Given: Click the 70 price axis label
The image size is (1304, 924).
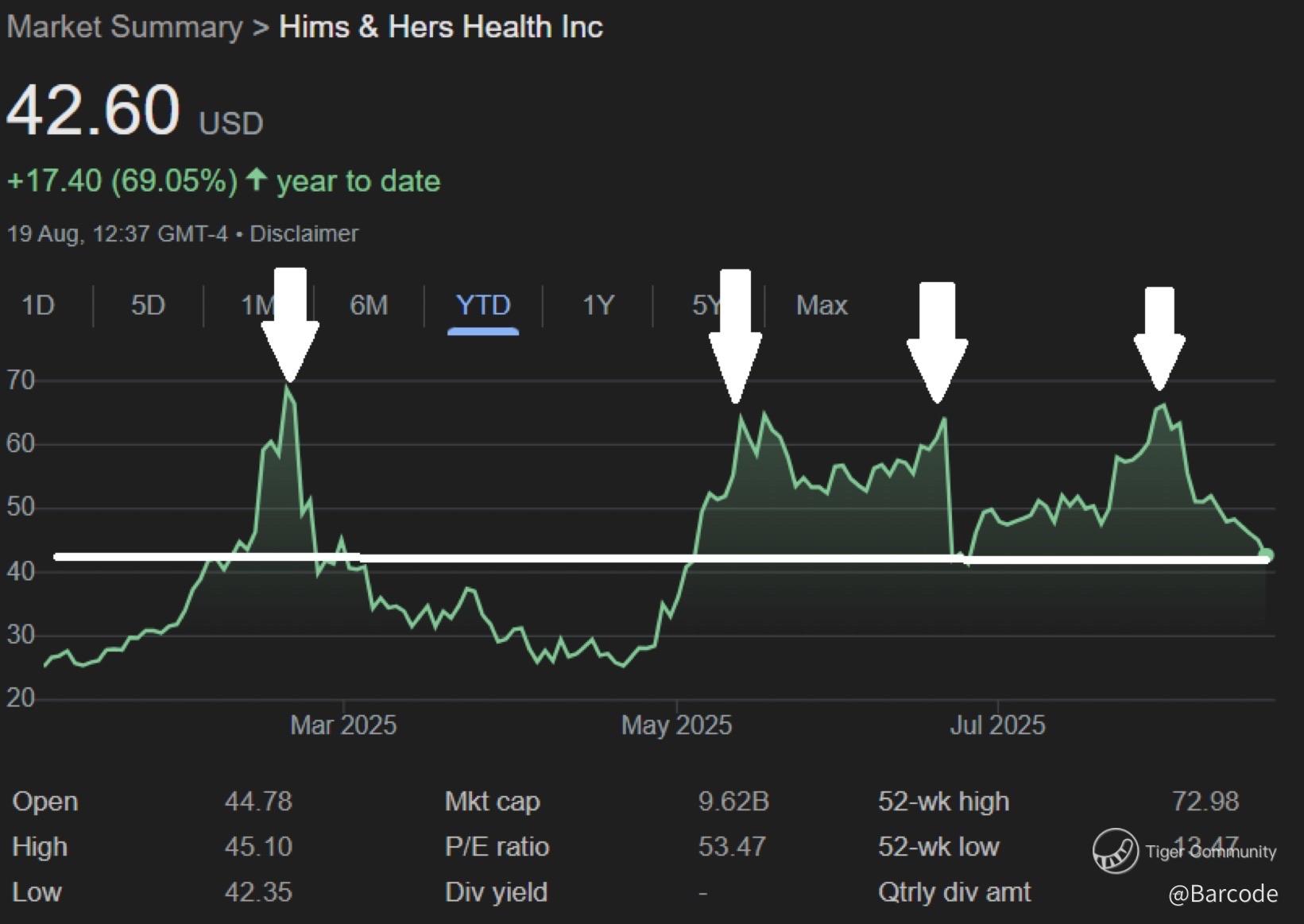Looking at the screenshot, I should pyautogui.click(x=21, y=380).
